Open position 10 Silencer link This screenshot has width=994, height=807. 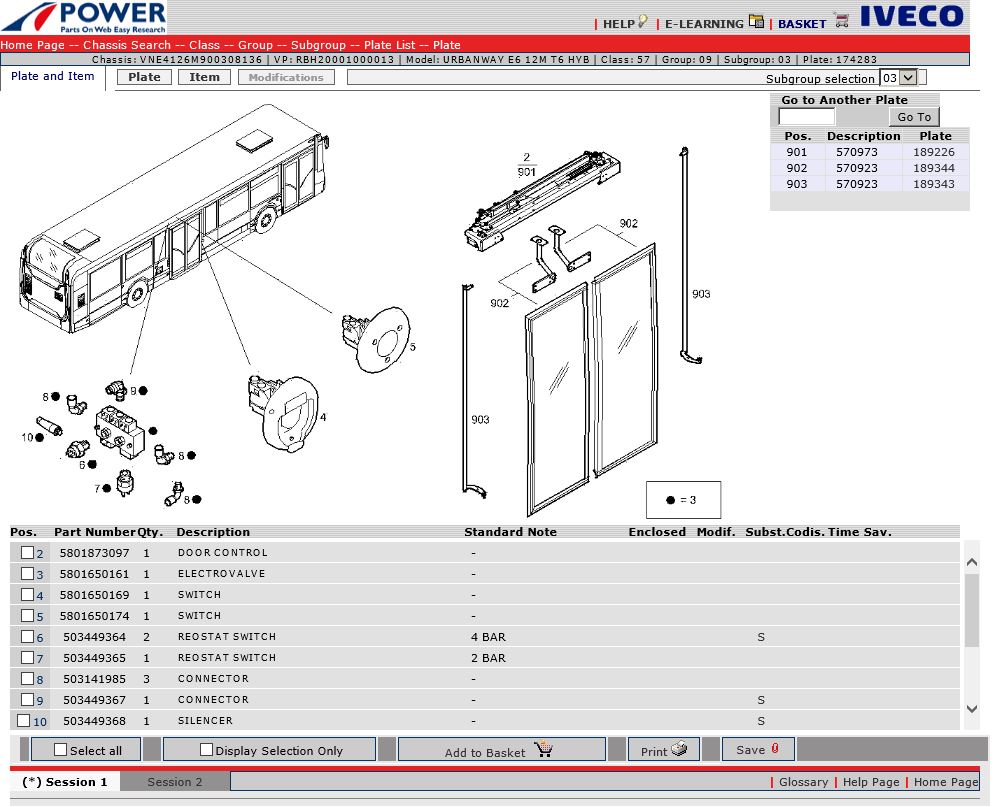40,722
